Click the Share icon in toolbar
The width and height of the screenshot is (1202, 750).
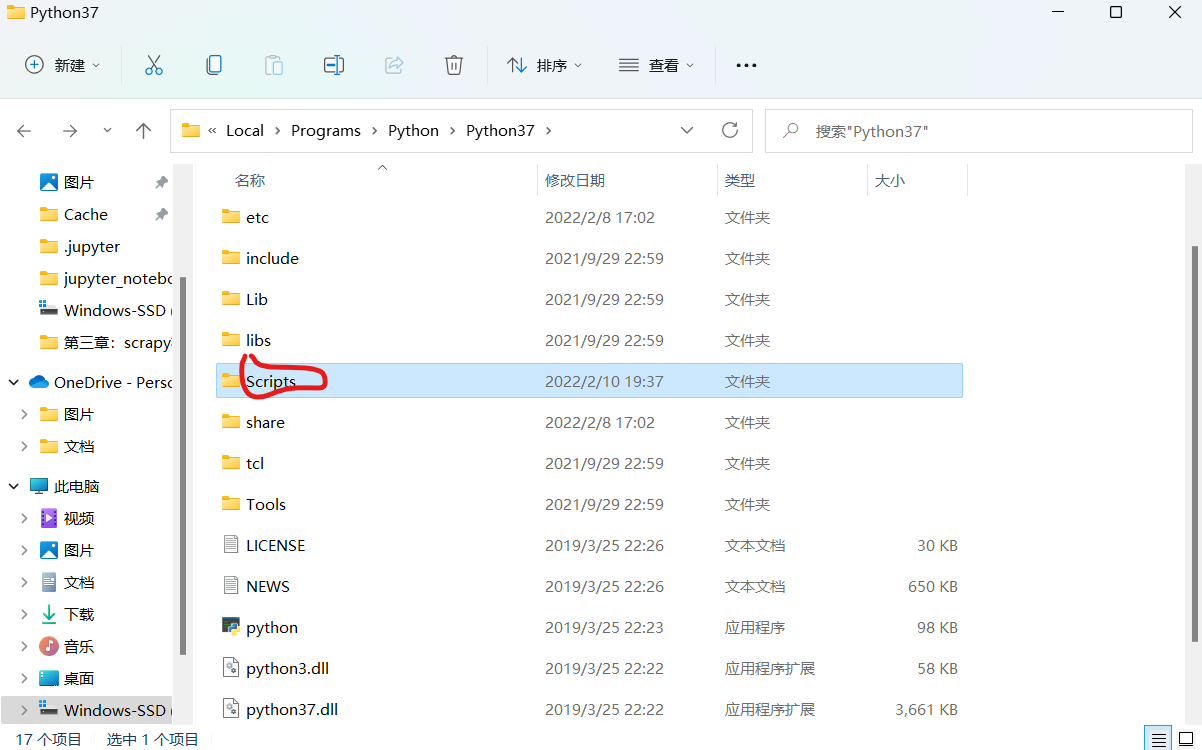[x=394, y=65]
